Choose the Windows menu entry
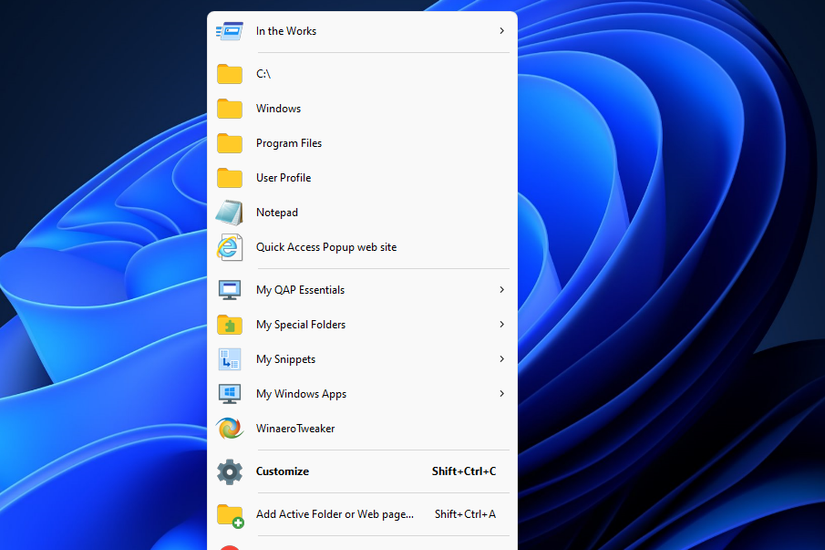 click(362, 108)
